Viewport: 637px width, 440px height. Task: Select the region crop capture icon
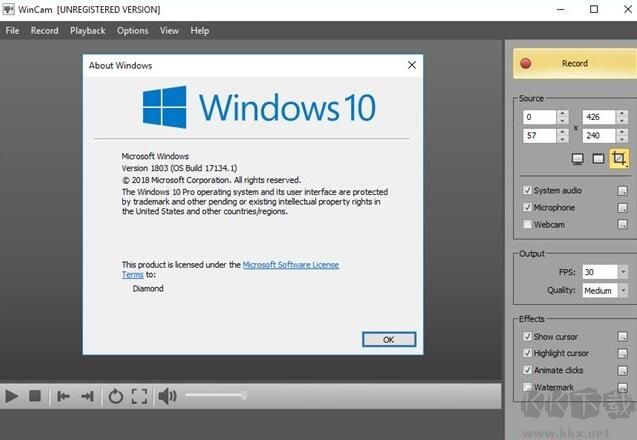[x=620, y=158]
